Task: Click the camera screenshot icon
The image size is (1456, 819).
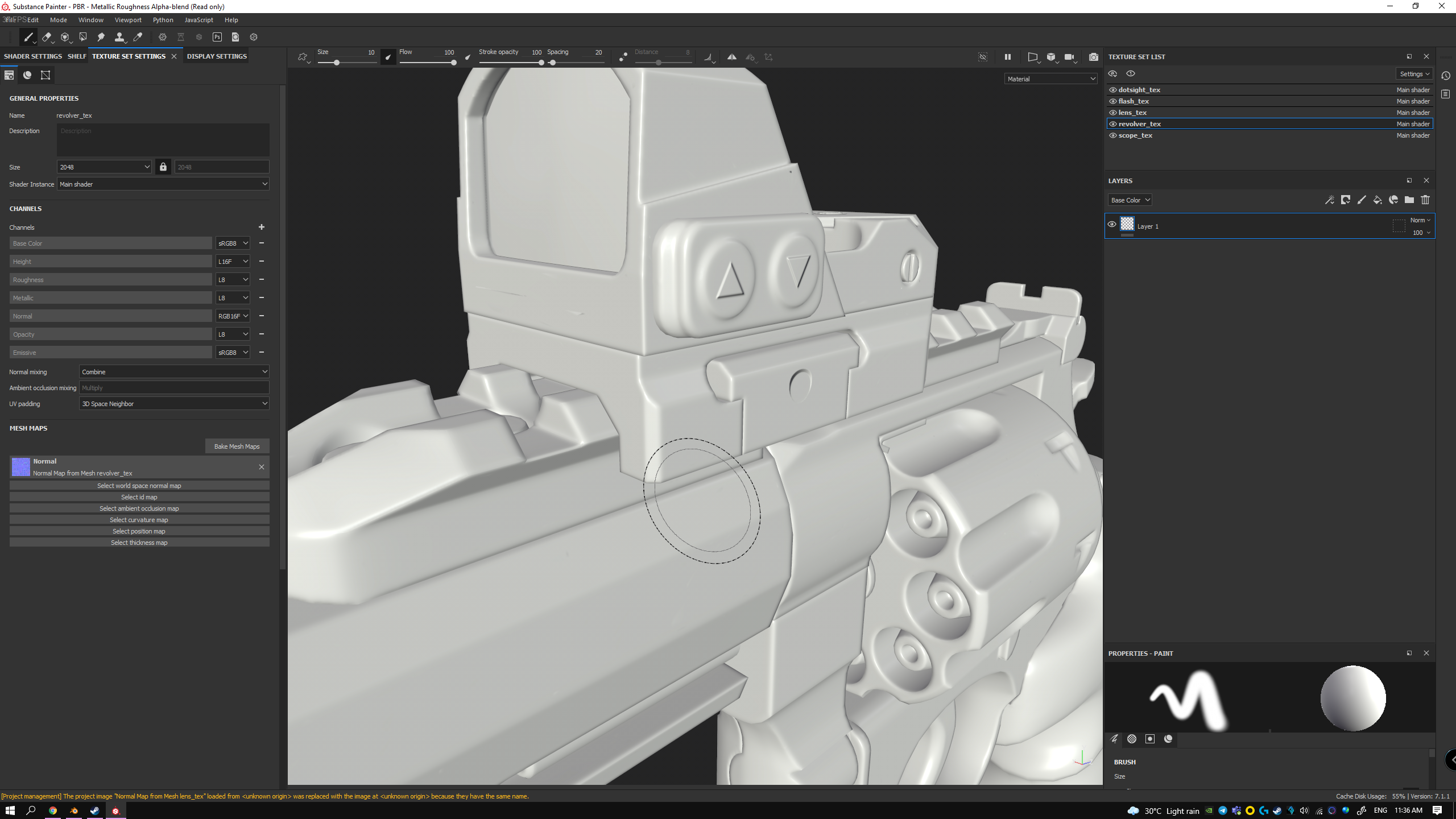Action: coord(1093,57)
